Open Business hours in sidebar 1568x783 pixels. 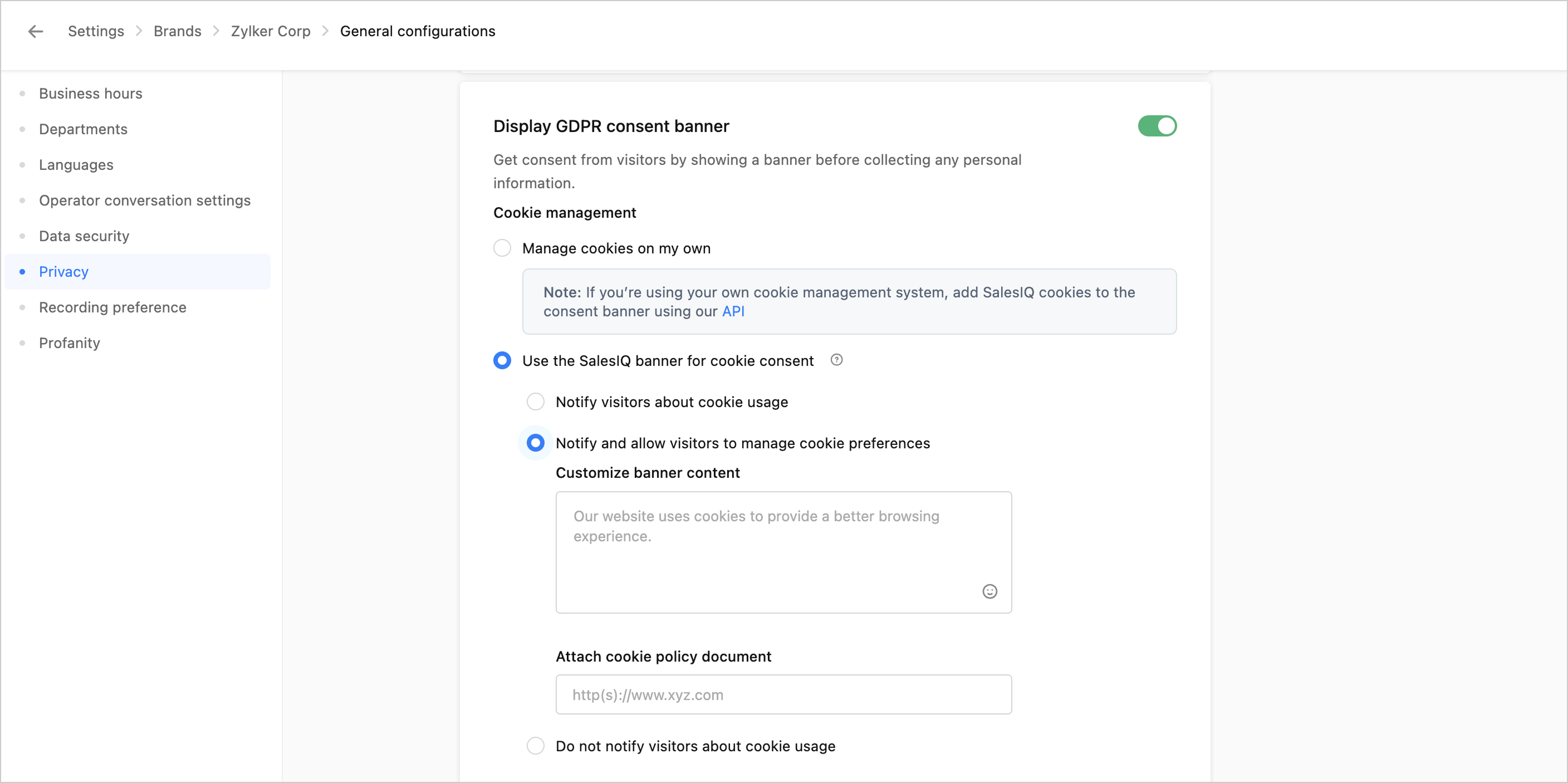(x=90, y=93)
